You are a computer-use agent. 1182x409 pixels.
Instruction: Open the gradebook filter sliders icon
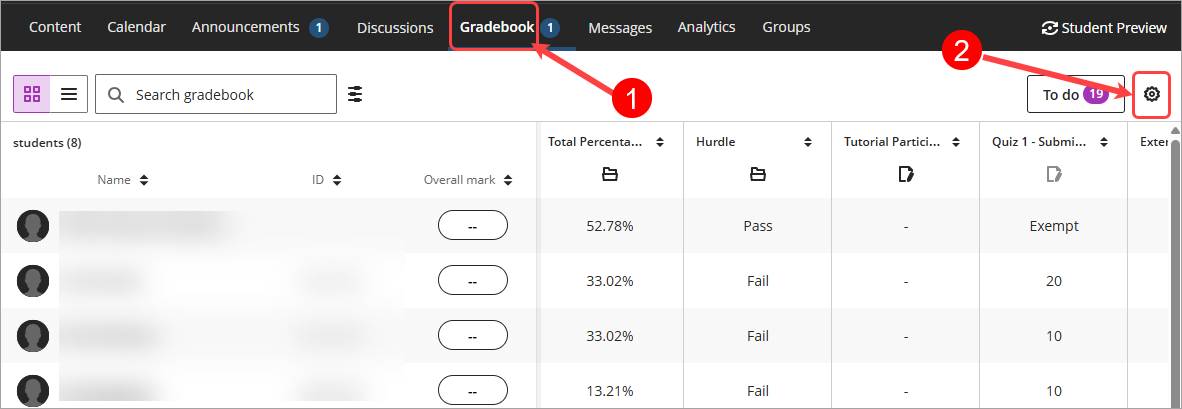(x=355, y=94)
